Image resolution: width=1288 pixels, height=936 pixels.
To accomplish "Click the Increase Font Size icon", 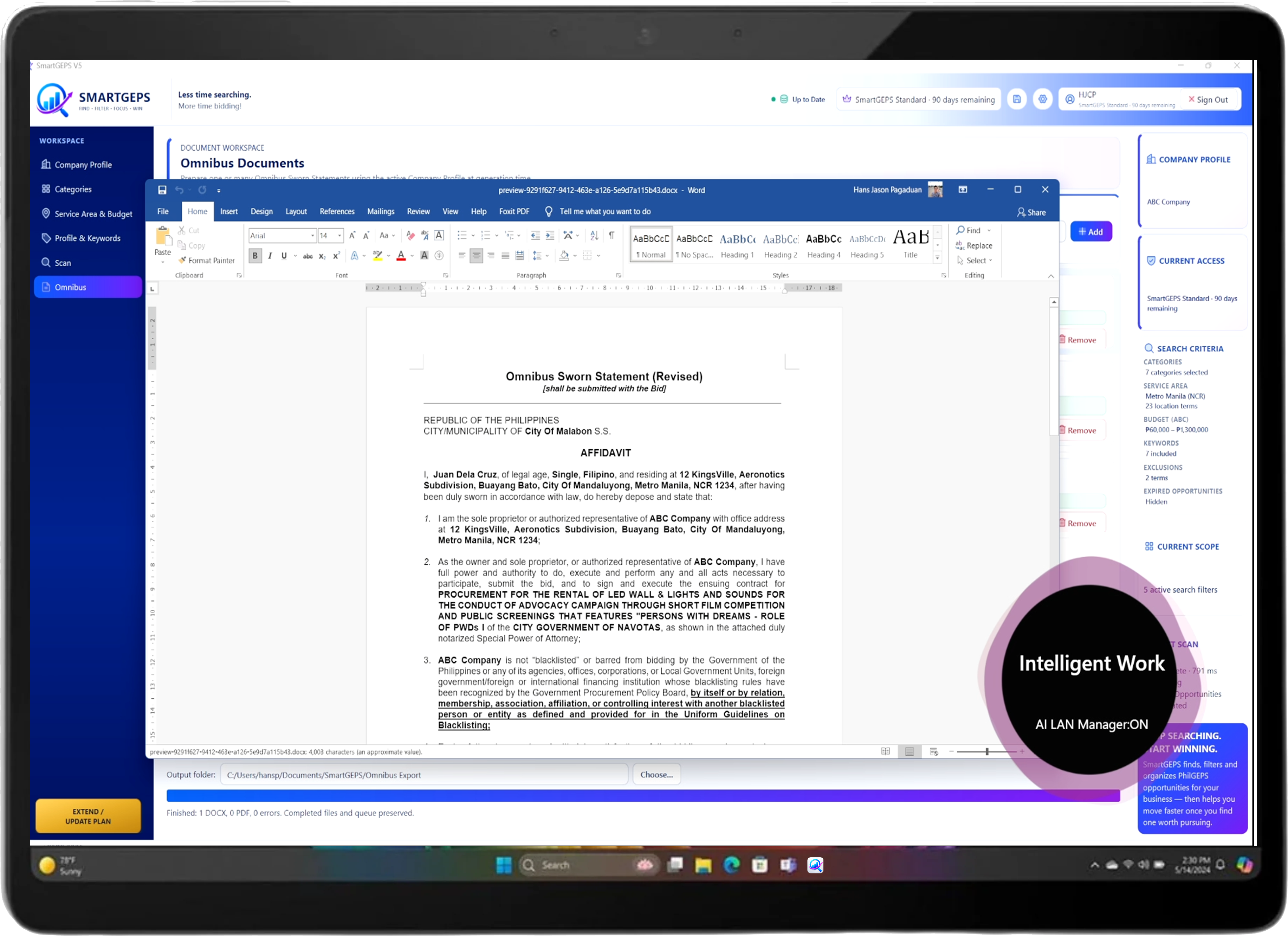I will point(352,235).
